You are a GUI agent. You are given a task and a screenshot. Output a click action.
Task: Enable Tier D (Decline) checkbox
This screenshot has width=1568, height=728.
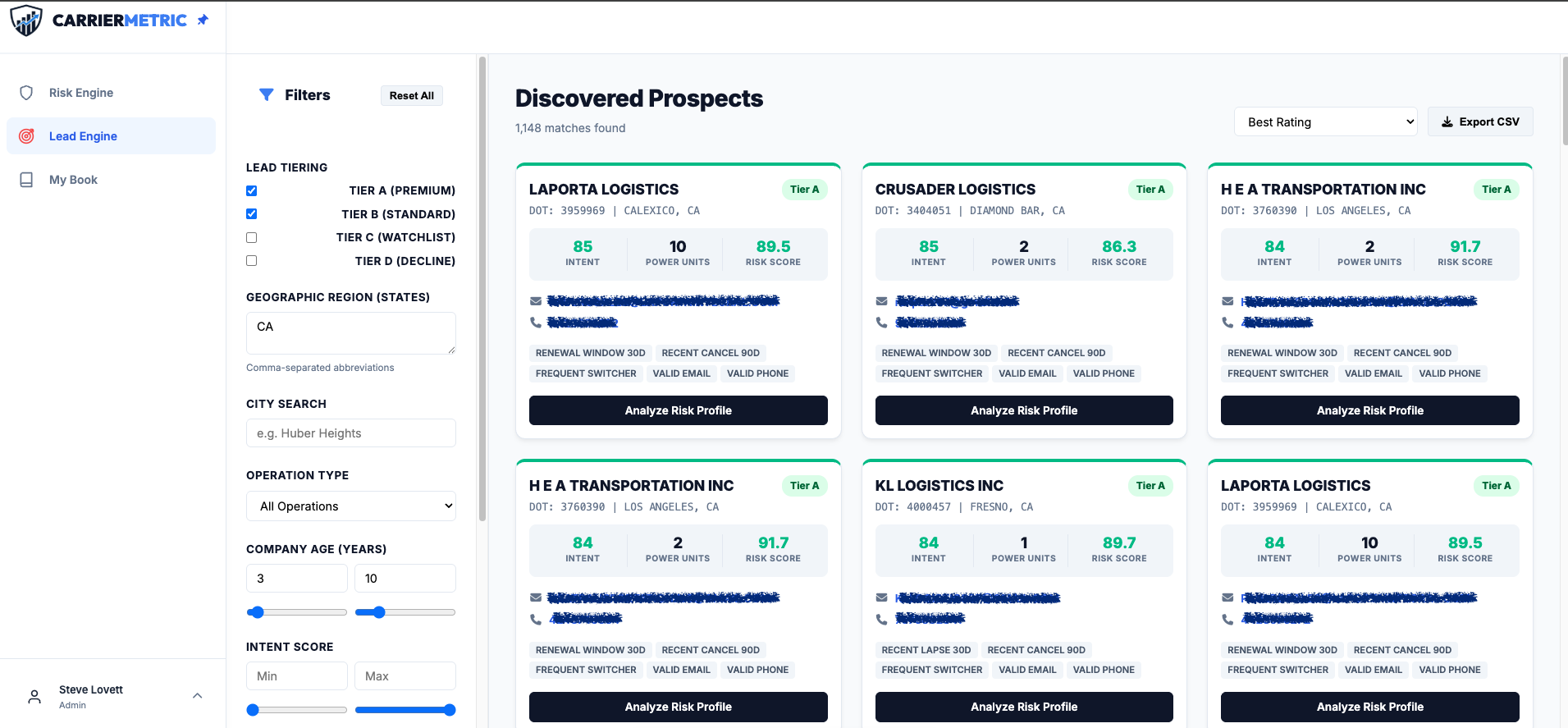click(252, 261)
